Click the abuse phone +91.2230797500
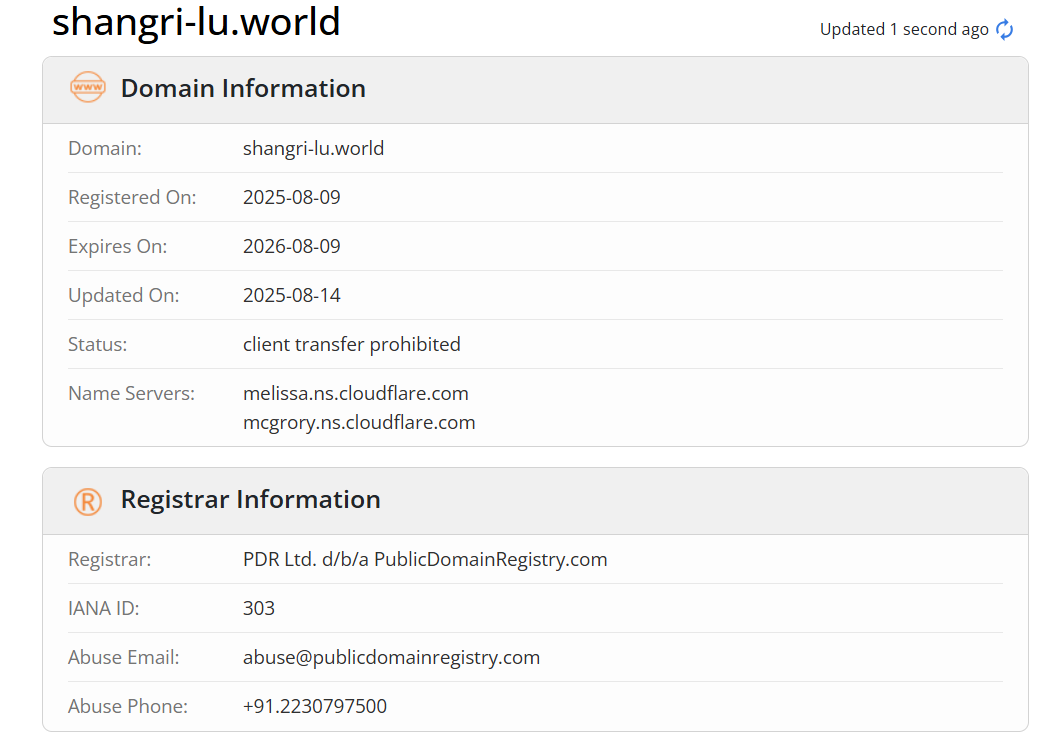The height and width of the screenshot is (740, 1051). 314,706
